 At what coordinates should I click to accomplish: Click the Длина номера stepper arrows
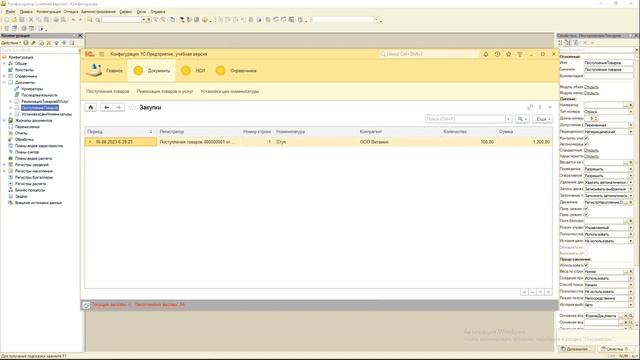tap(596, 118)
